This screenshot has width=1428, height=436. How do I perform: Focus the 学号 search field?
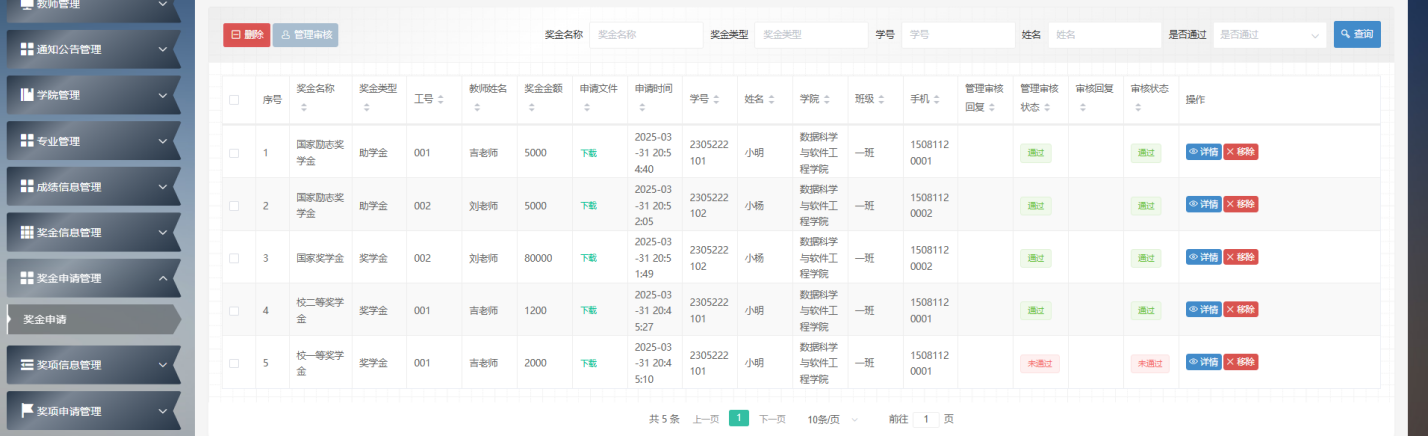tap(958, 35)
